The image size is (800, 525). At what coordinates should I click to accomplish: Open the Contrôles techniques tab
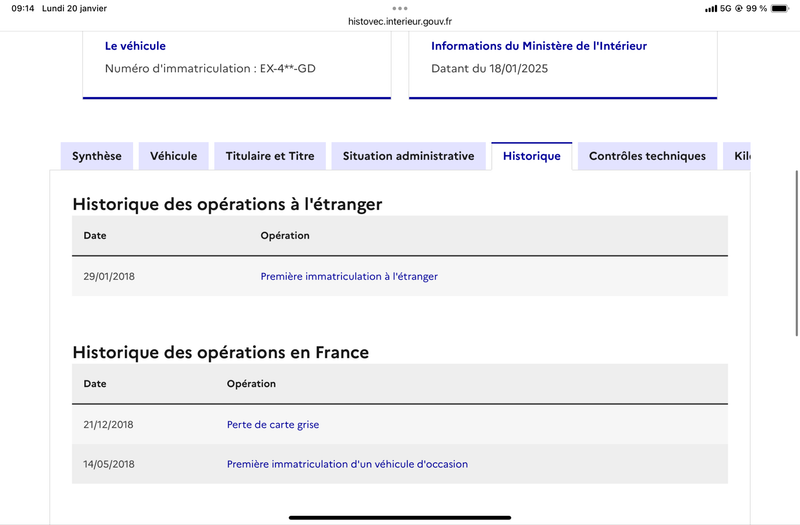647,156
